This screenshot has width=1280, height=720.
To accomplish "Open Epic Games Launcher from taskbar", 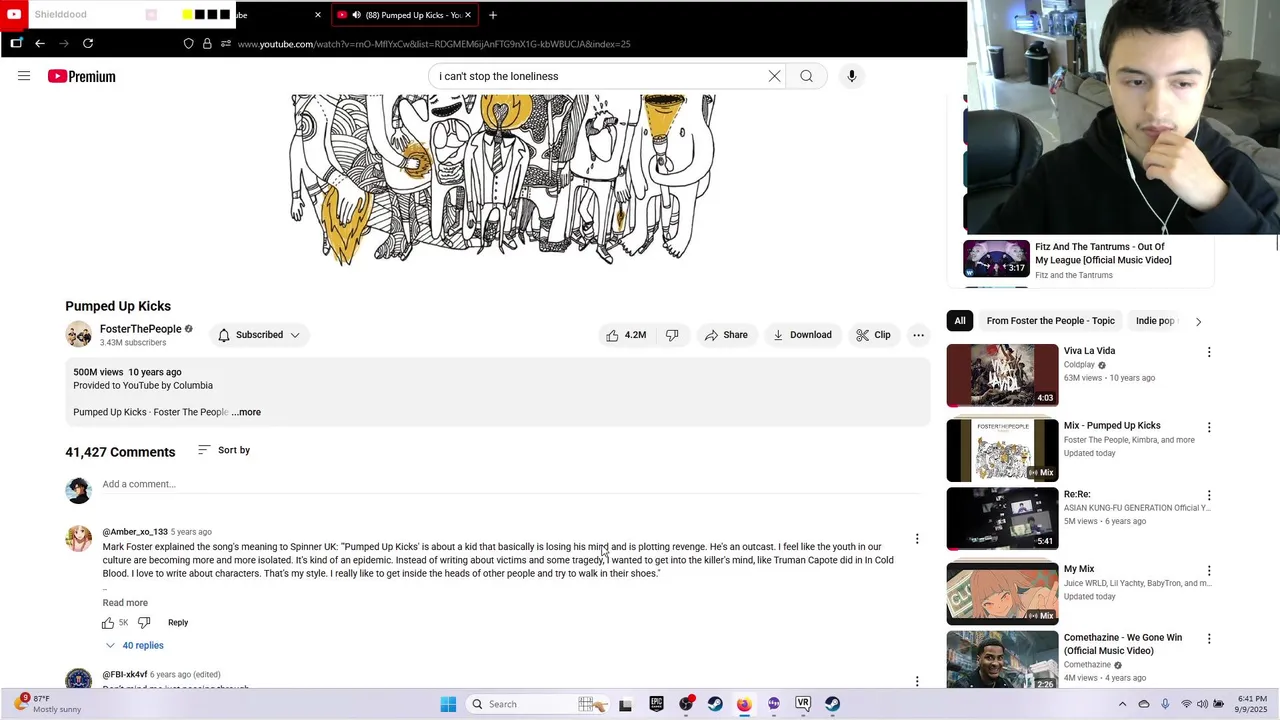I will (656, 704).
